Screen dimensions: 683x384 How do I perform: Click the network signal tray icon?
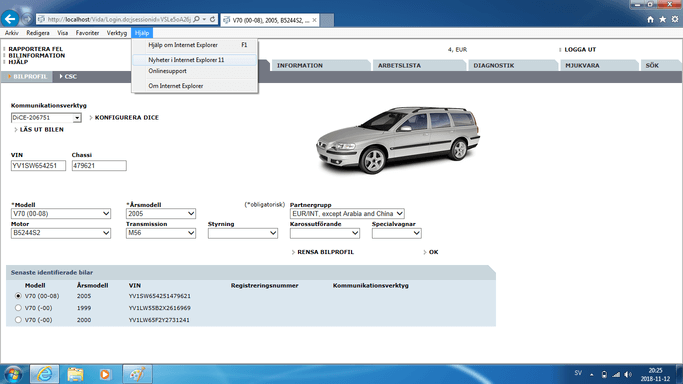point(616,374)
